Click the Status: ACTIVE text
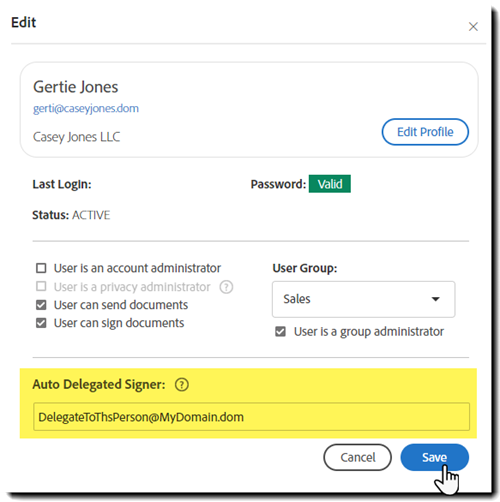This screenshot has height=502, width=500. [x=71, y=215]
